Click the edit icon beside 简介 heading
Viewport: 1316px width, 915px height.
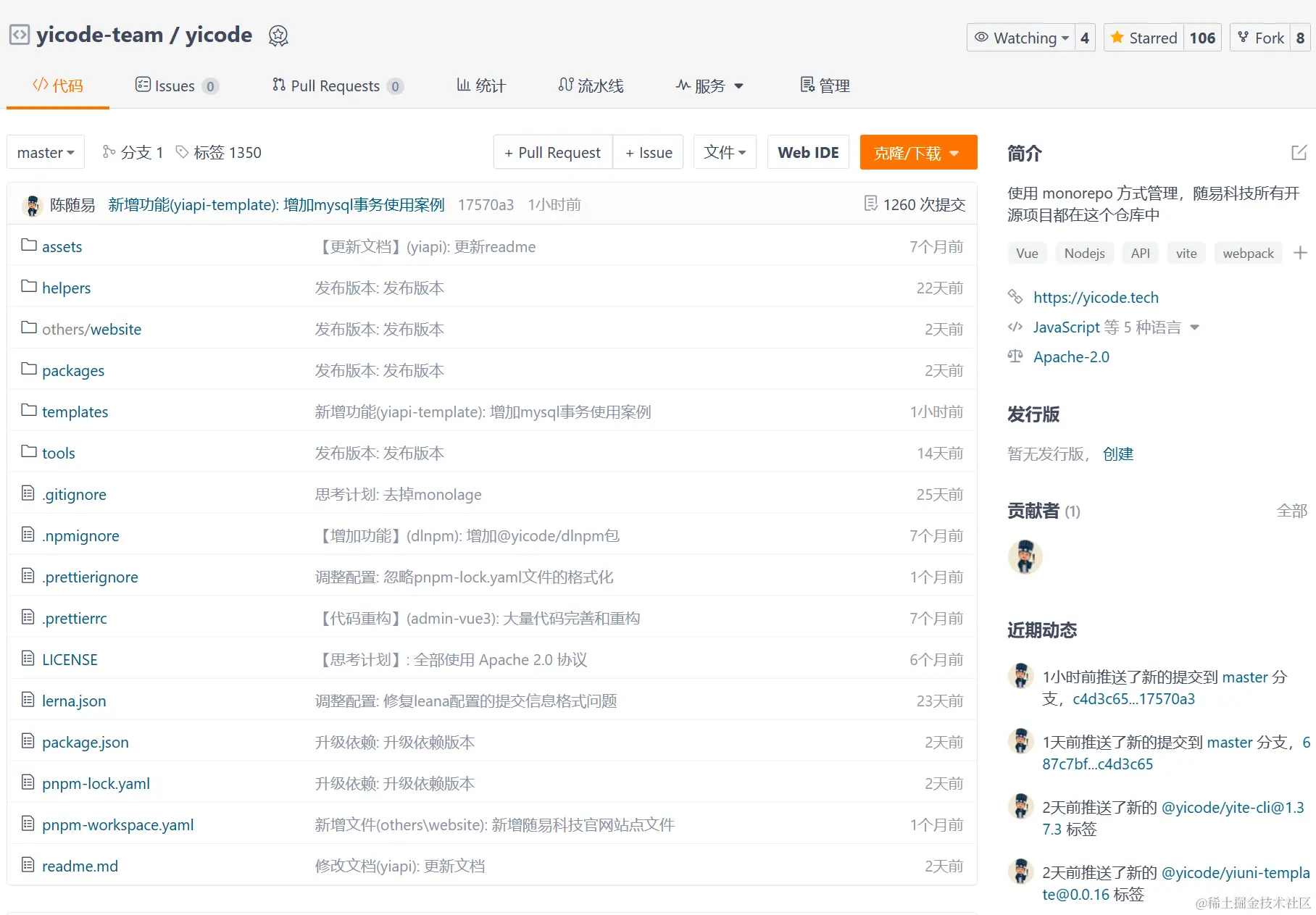(1299, 153)
